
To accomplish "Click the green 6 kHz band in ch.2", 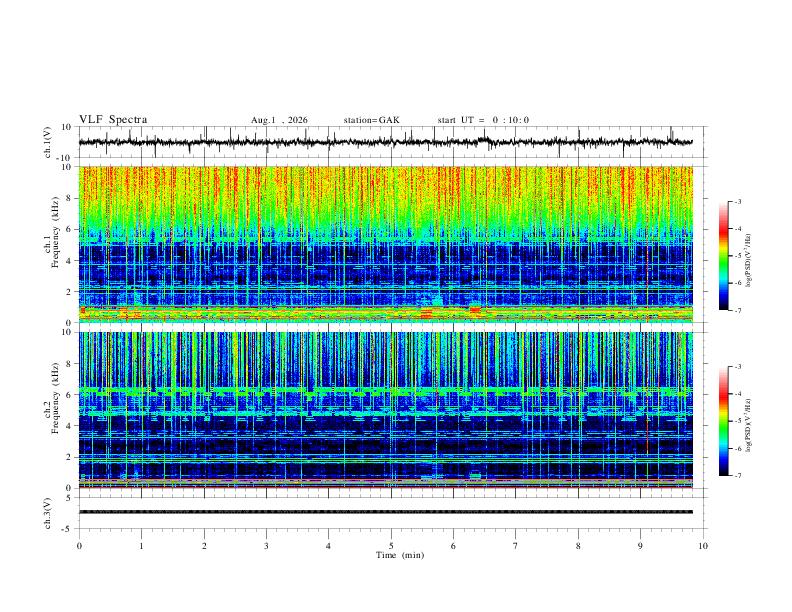I will click(x=386, y=391).
